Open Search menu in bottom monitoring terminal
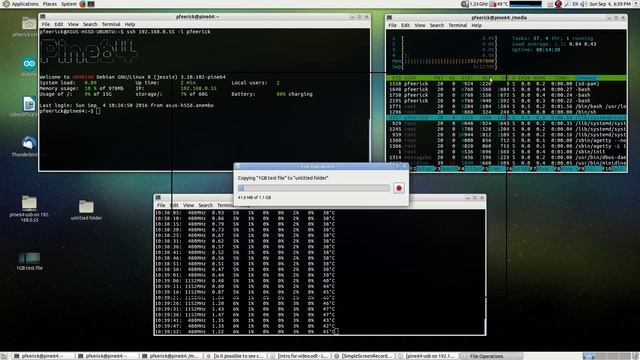640x360 pixels. tap(206, 205)
